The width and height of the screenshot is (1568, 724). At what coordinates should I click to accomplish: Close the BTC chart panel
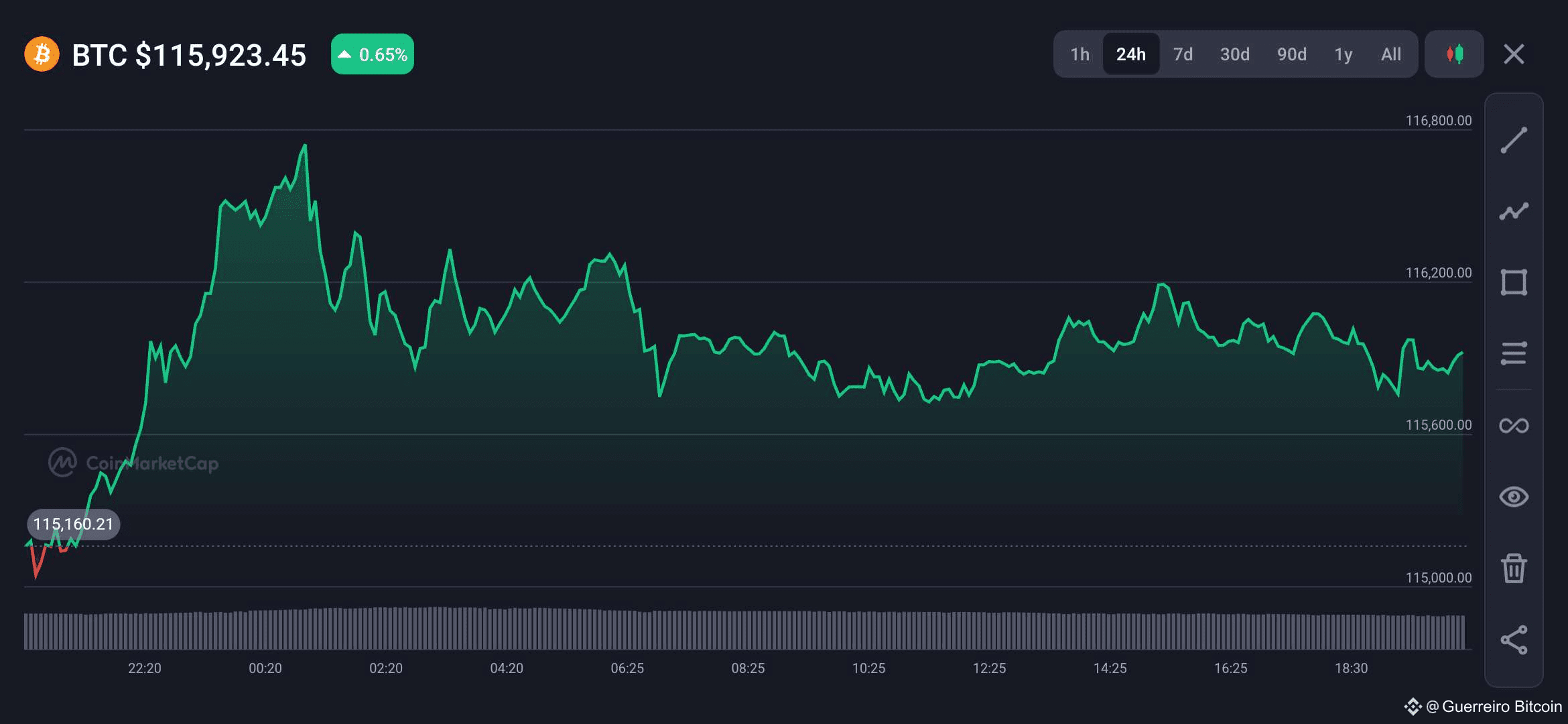[x=1514, y=54]
